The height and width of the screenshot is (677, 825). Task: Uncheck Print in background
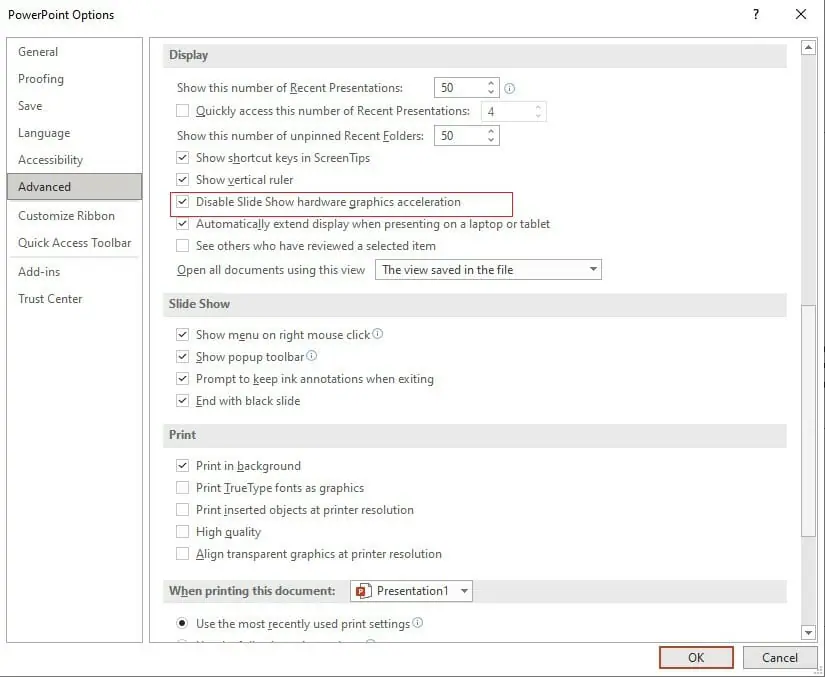pyautogui.click(x=183, y=465)
